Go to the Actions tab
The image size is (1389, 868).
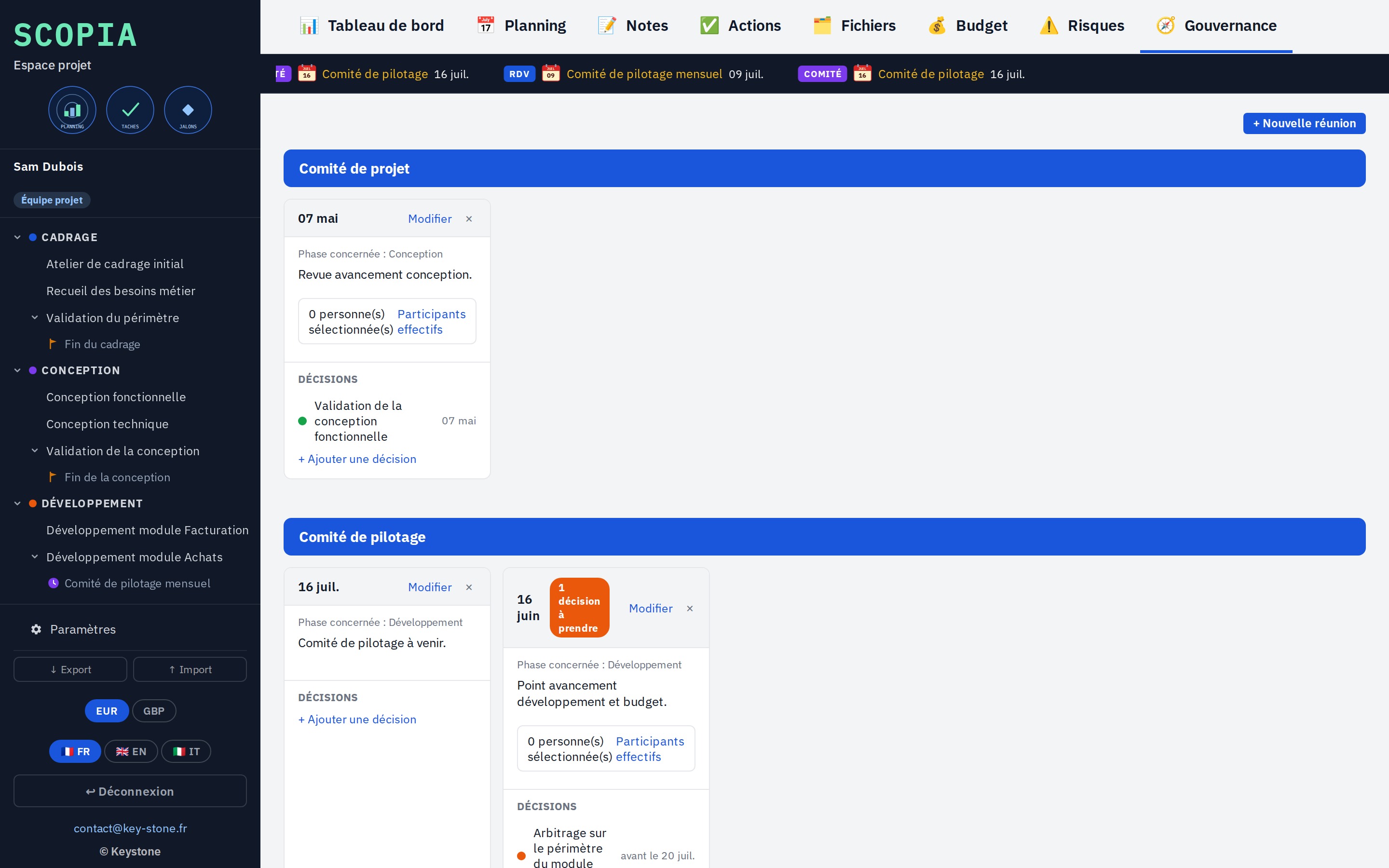740,26
